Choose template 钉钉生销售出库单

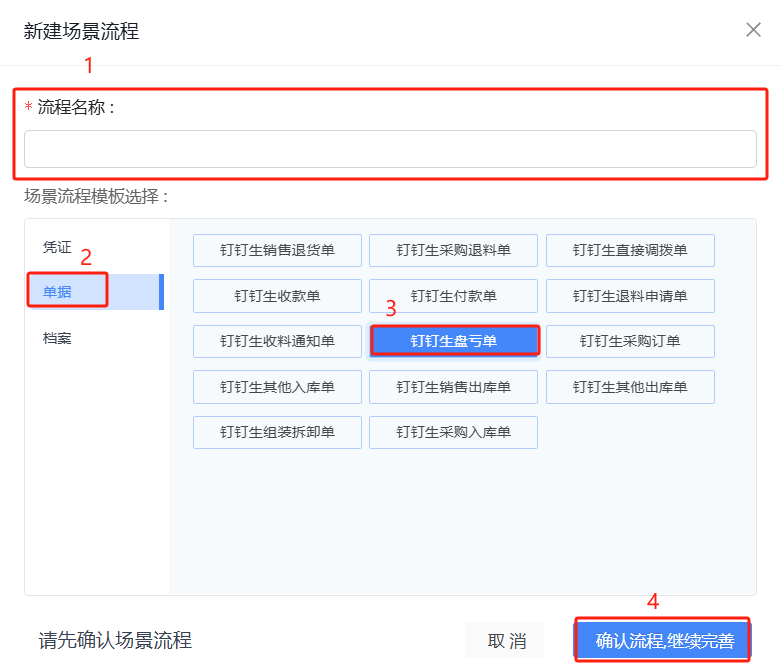(453, 387)
